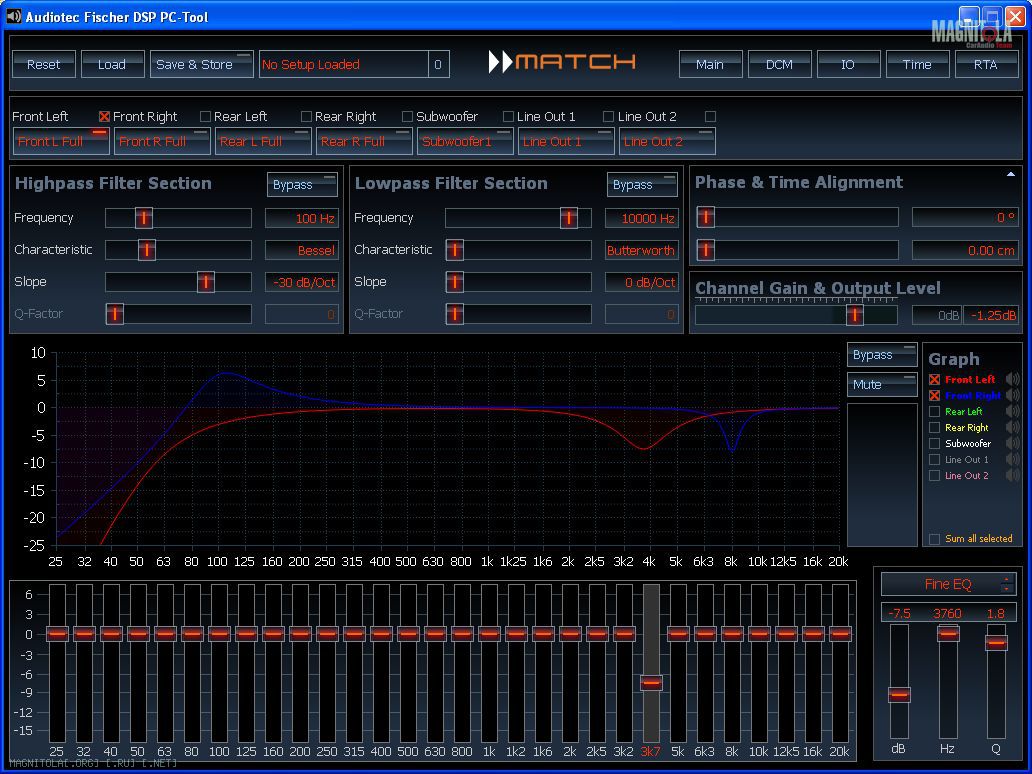Show the Rear Right curve in the Graph panel
The image size is (1032, 774).
pos(935,428)
